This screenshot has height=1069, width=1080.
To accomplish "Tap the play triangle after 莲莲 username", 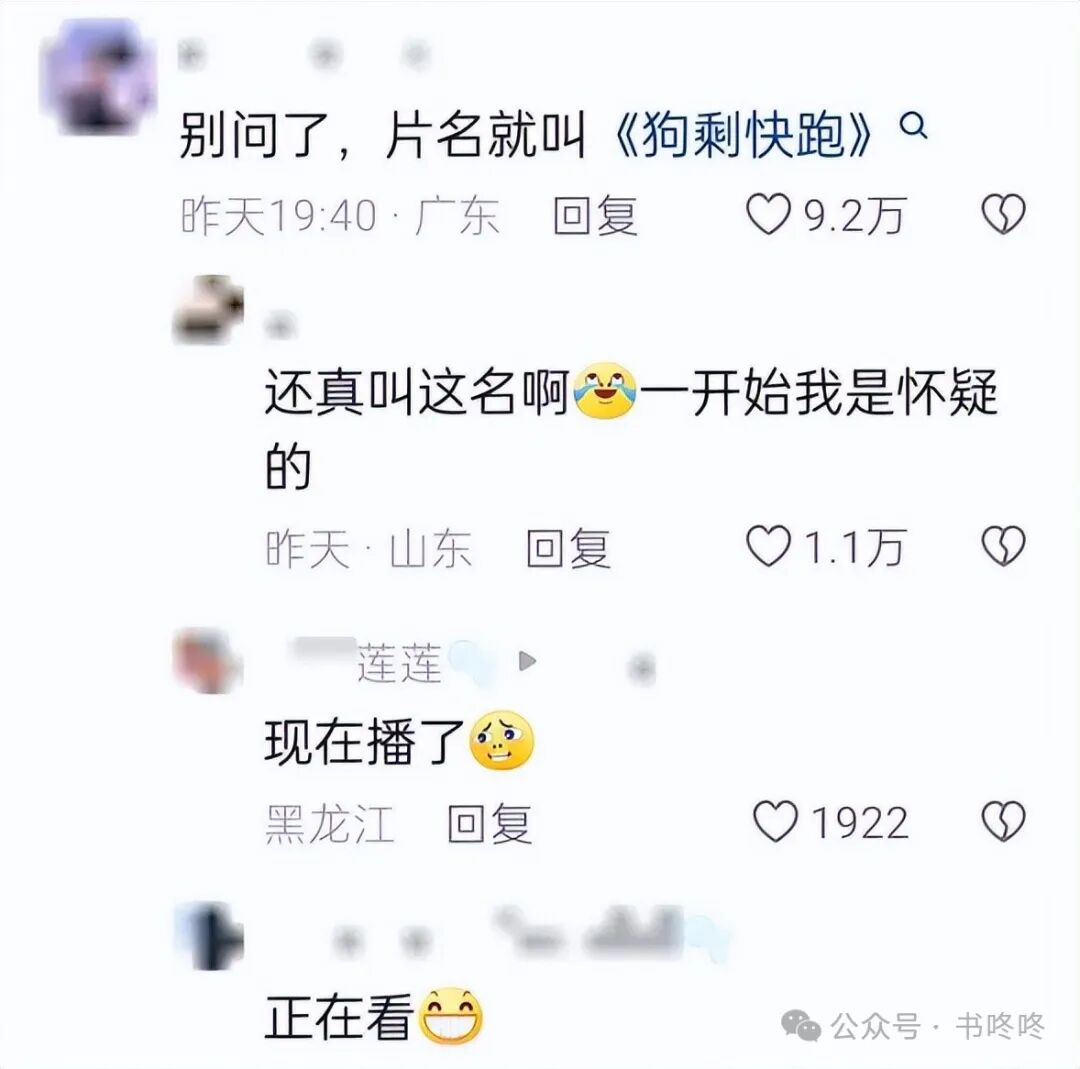I will click(527, 661).
